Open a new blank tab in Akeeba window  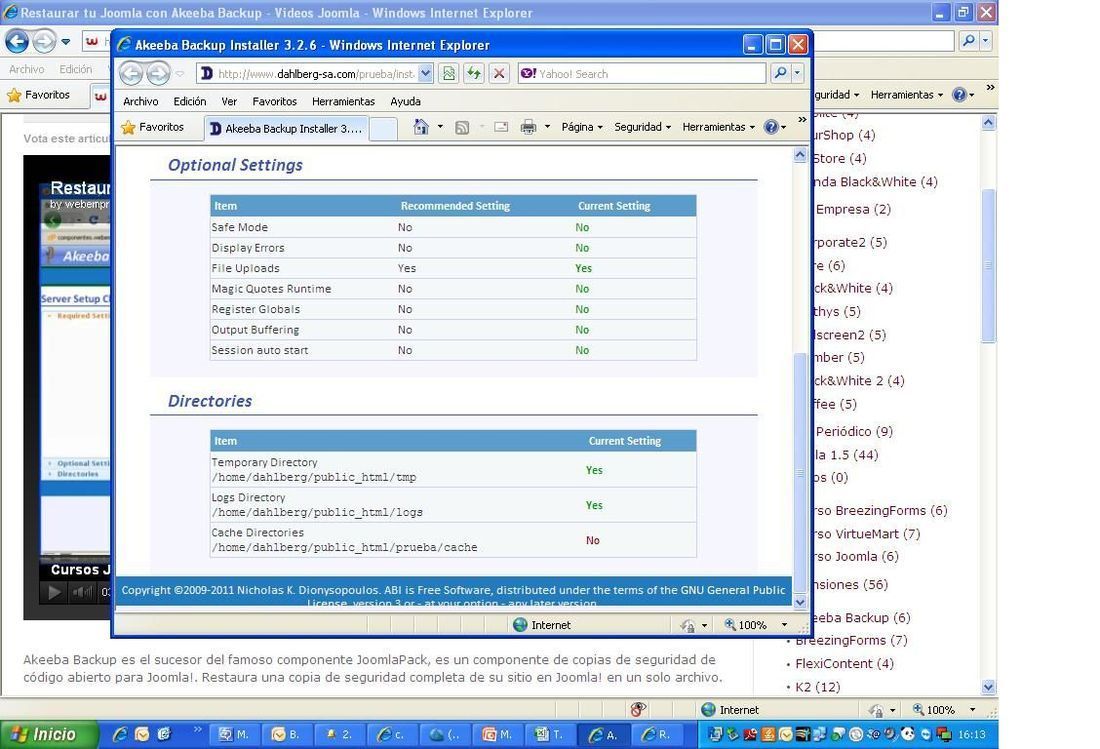pos(383,129)
